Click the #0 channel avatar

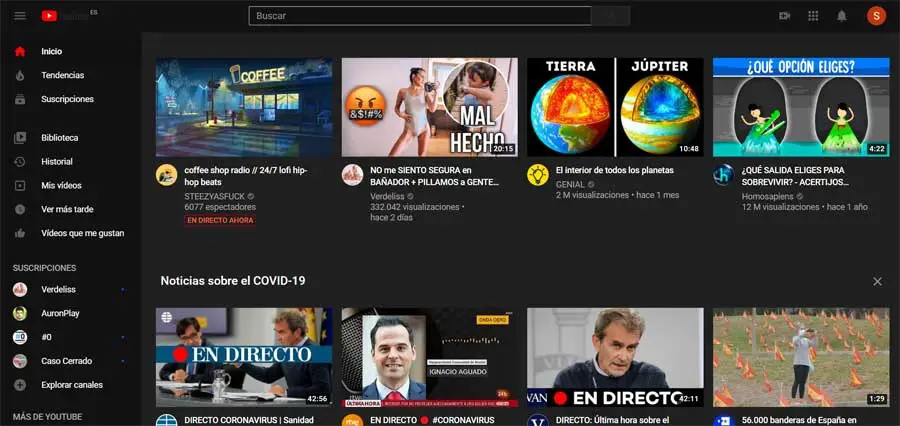click(20, 337)
